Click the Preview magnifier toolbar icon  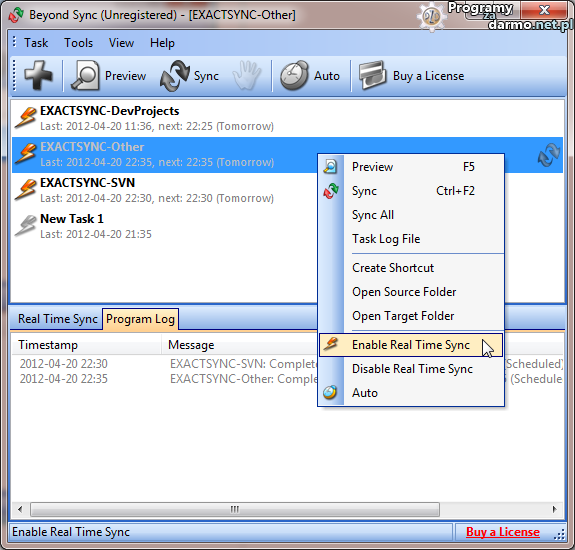coord(85,76)
